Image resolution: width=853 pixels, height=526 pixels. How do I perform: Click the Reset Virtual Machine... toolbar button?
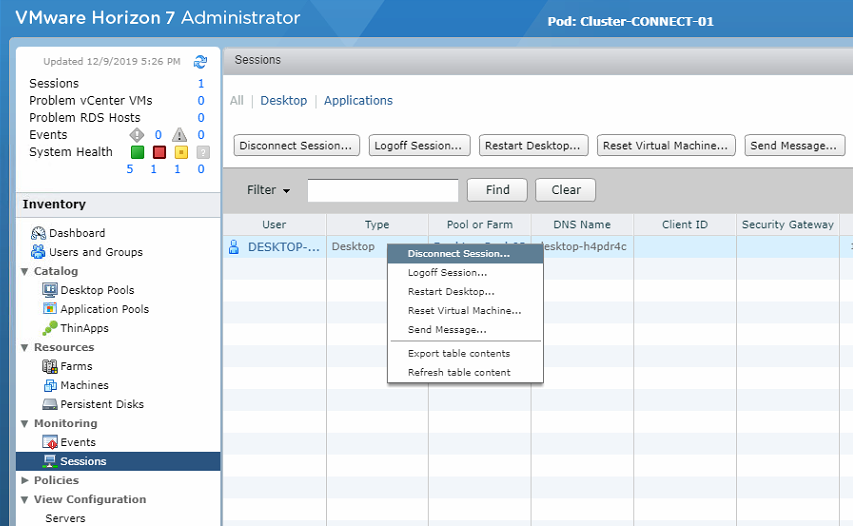(x=666, y=146)
